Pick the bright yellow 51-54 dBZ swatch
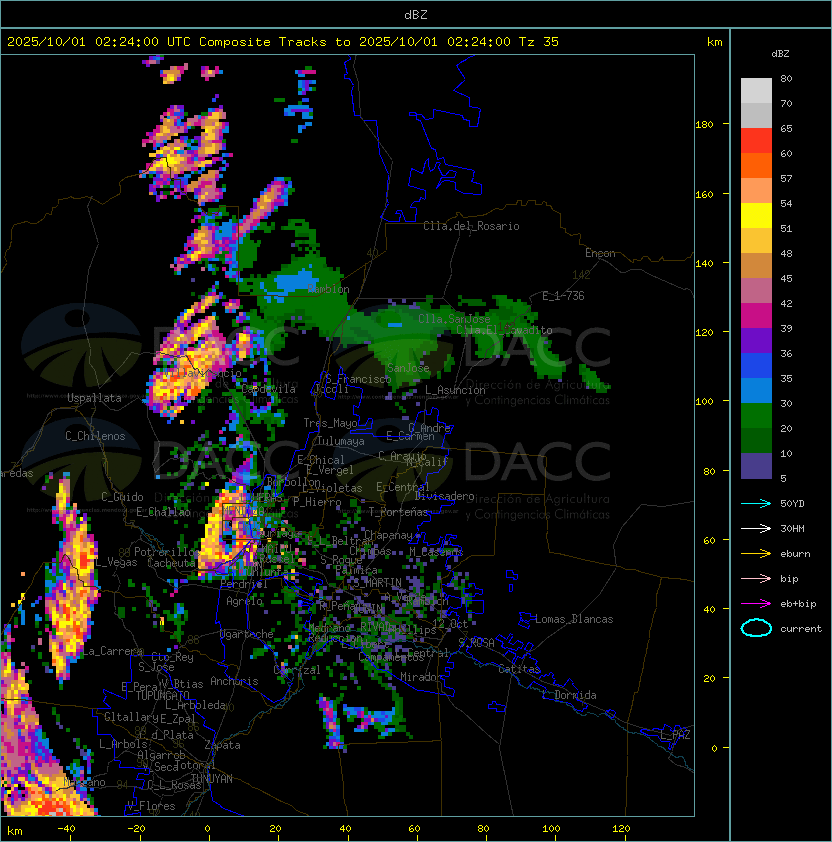This screenshot has width=832, height=842. tap(756, 216)
